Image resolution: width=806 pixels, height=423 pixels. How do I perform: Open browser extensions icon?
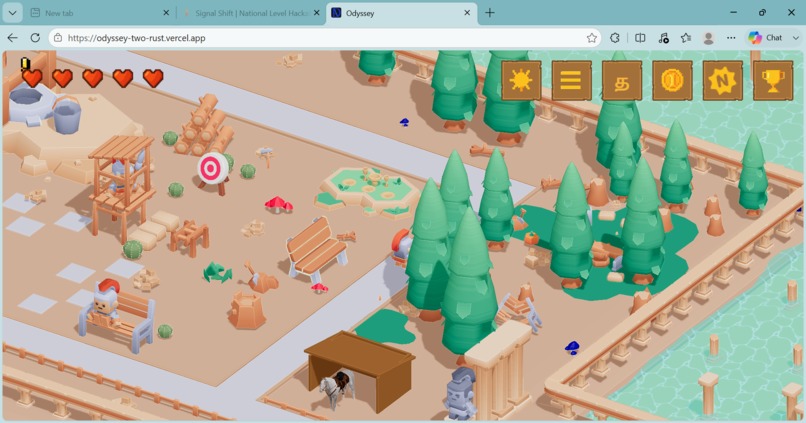coord(615,38)
